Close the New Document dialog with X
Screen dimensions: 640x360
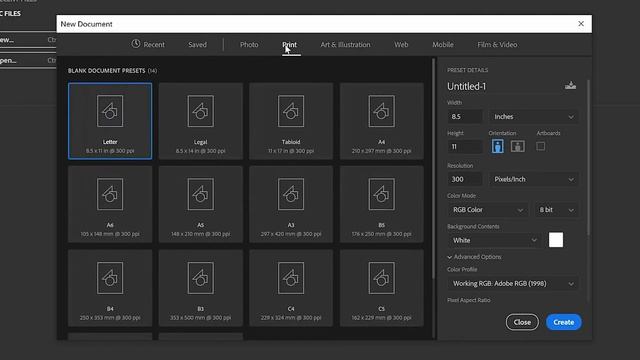coord(581,24)
